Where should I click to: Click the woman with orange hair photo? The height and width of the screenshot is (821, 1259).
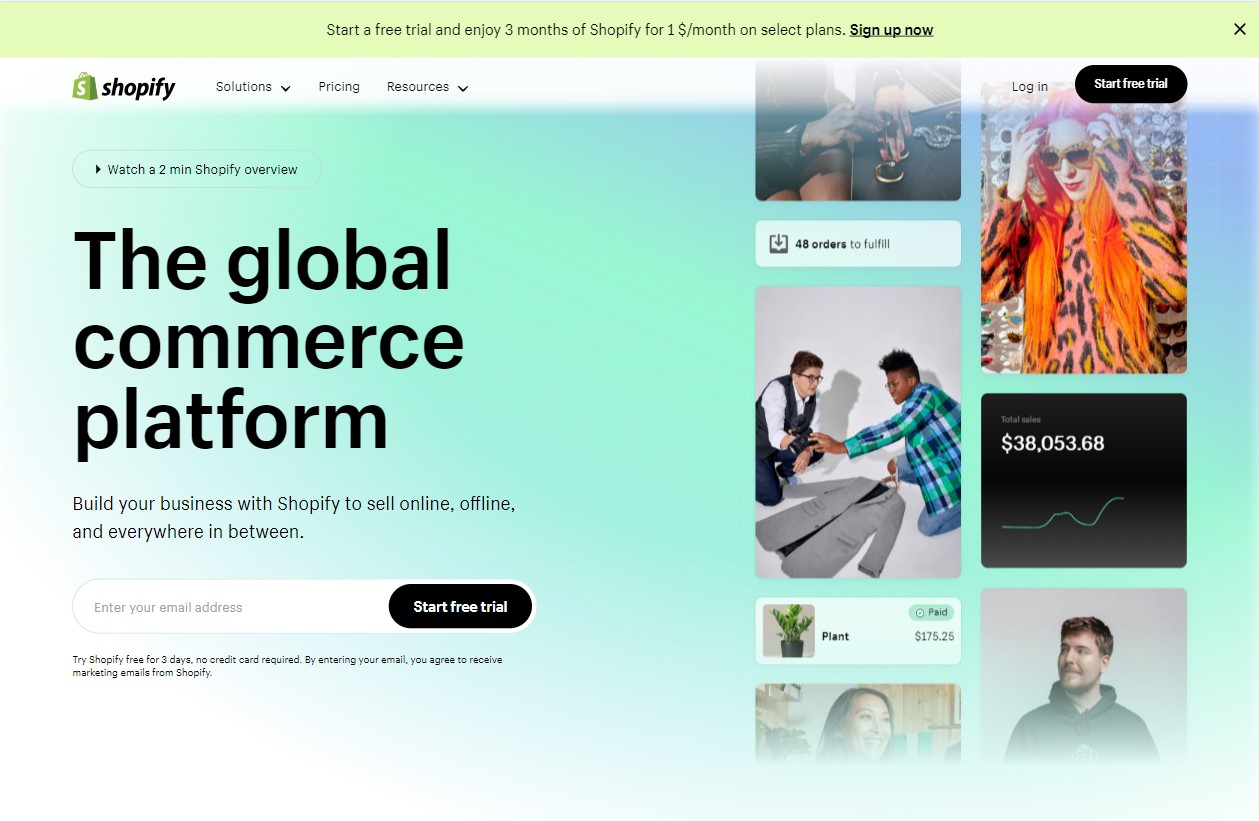(x=1084, y=228)
